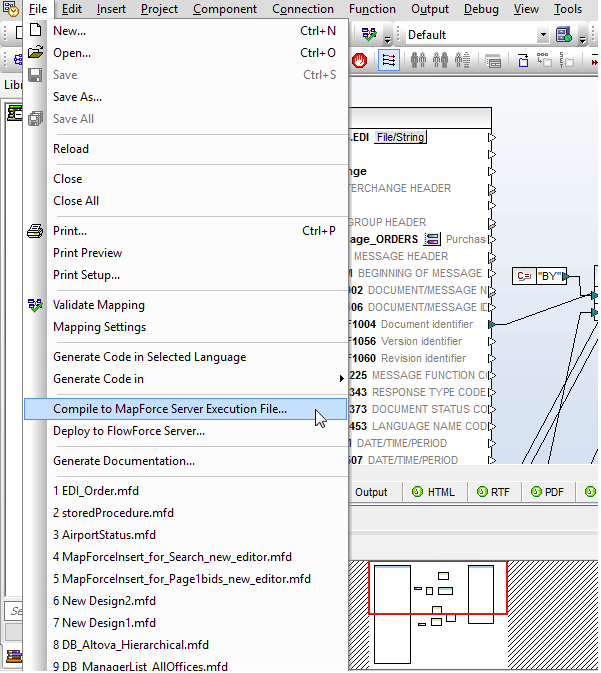Open the Debug menu

coord(481,9)
